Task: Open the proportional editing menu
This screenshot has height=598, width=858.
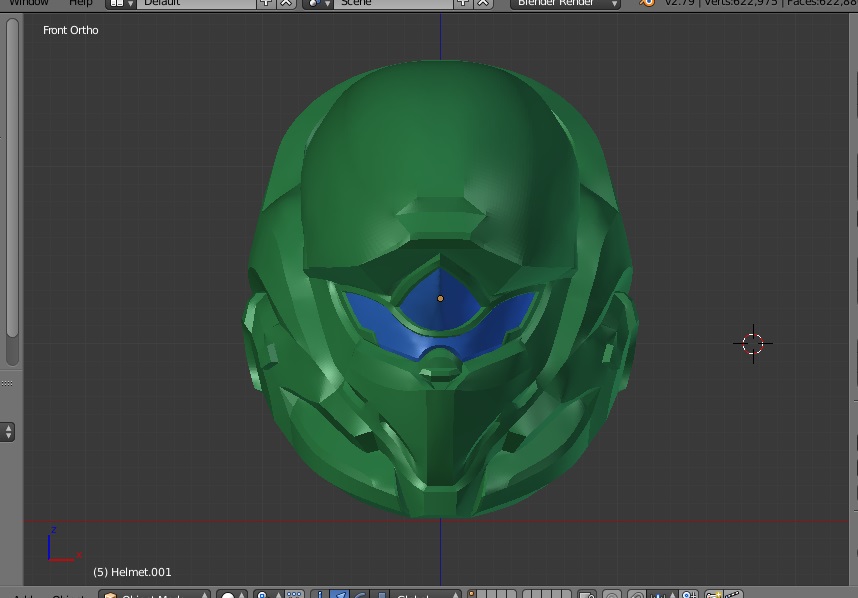Action: 612,594
